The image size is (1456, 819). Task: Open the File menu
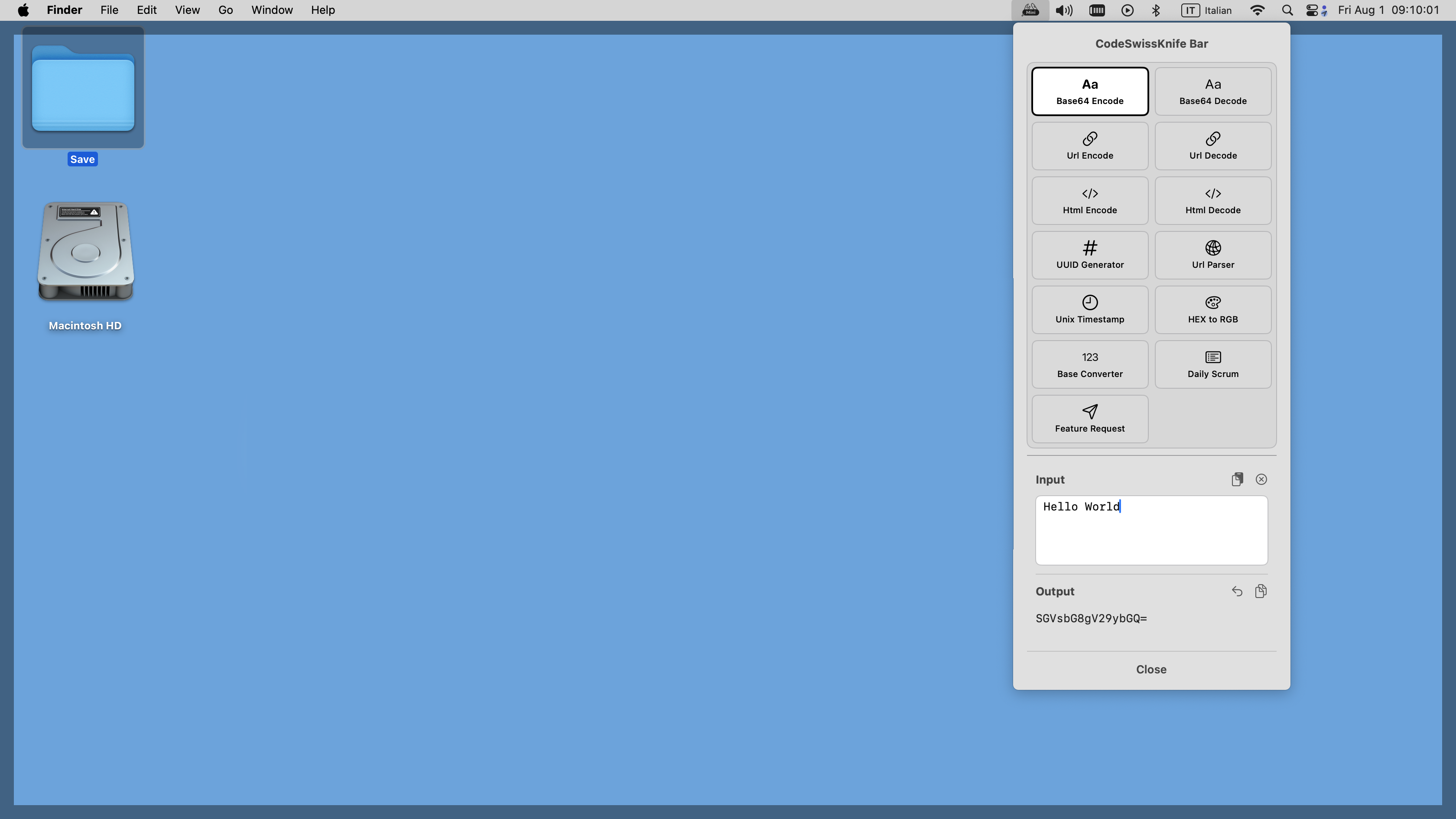[109, 10]
